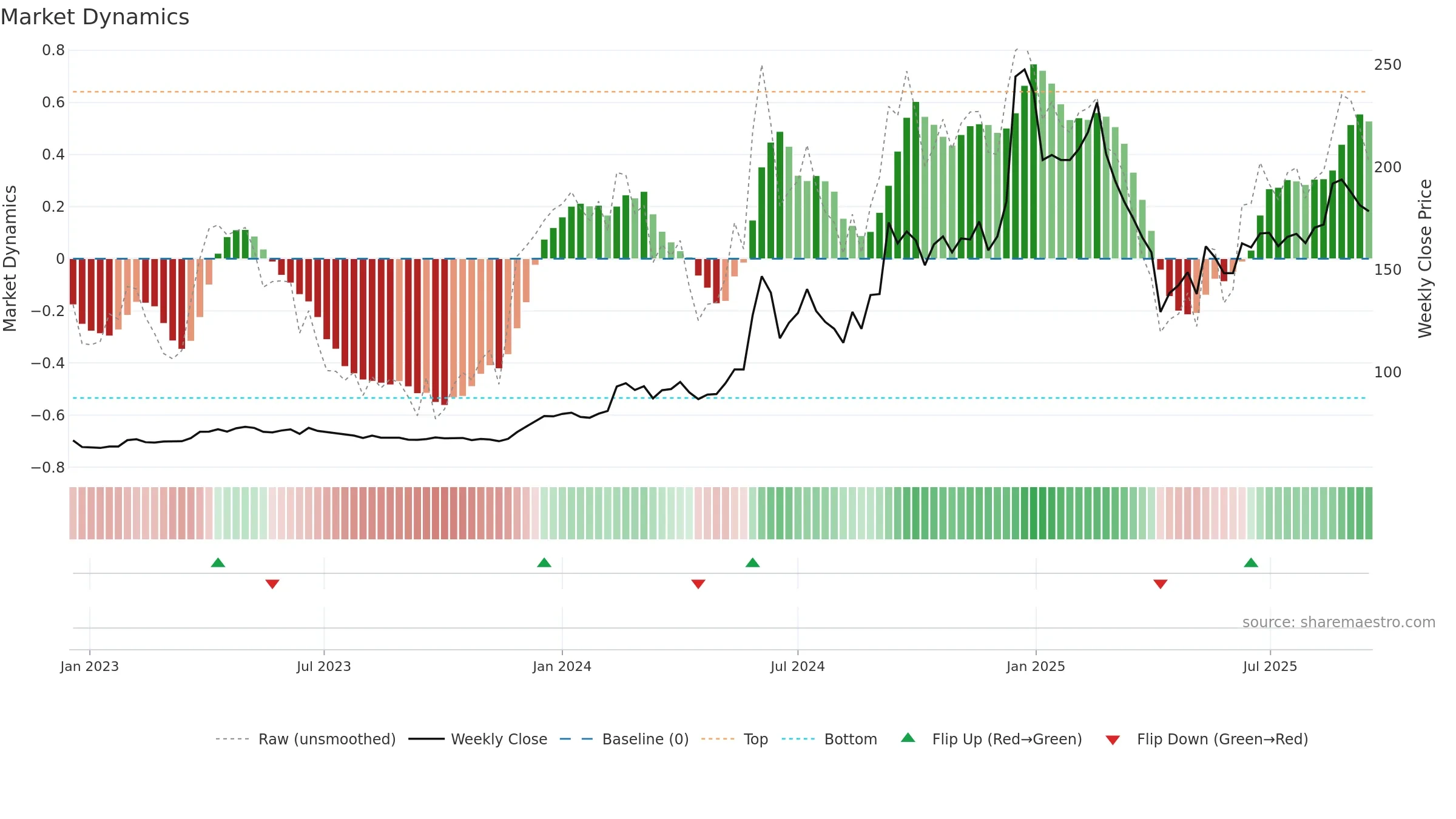Click the 150 right-axis tick label

[1388, 270]
